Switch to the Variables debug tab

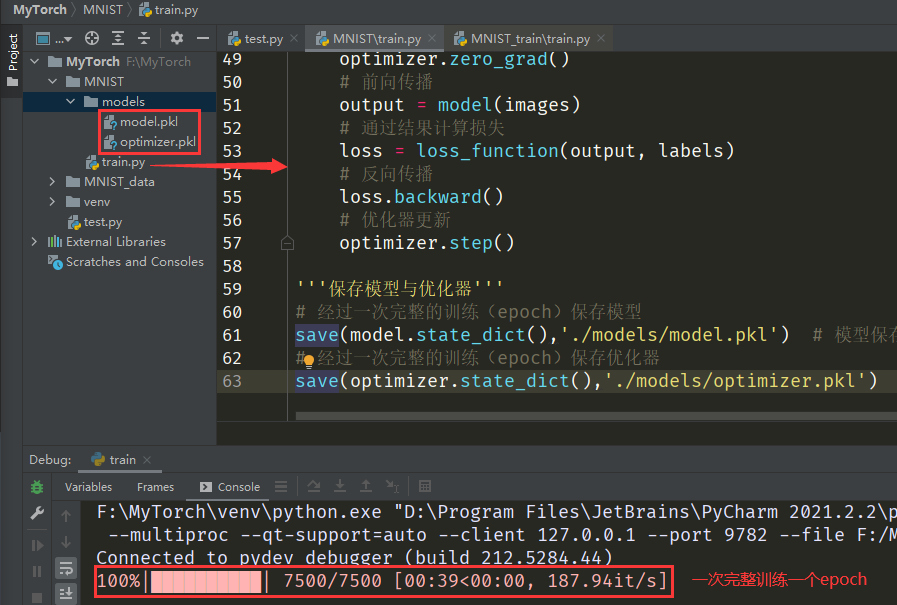pos(88,487)
